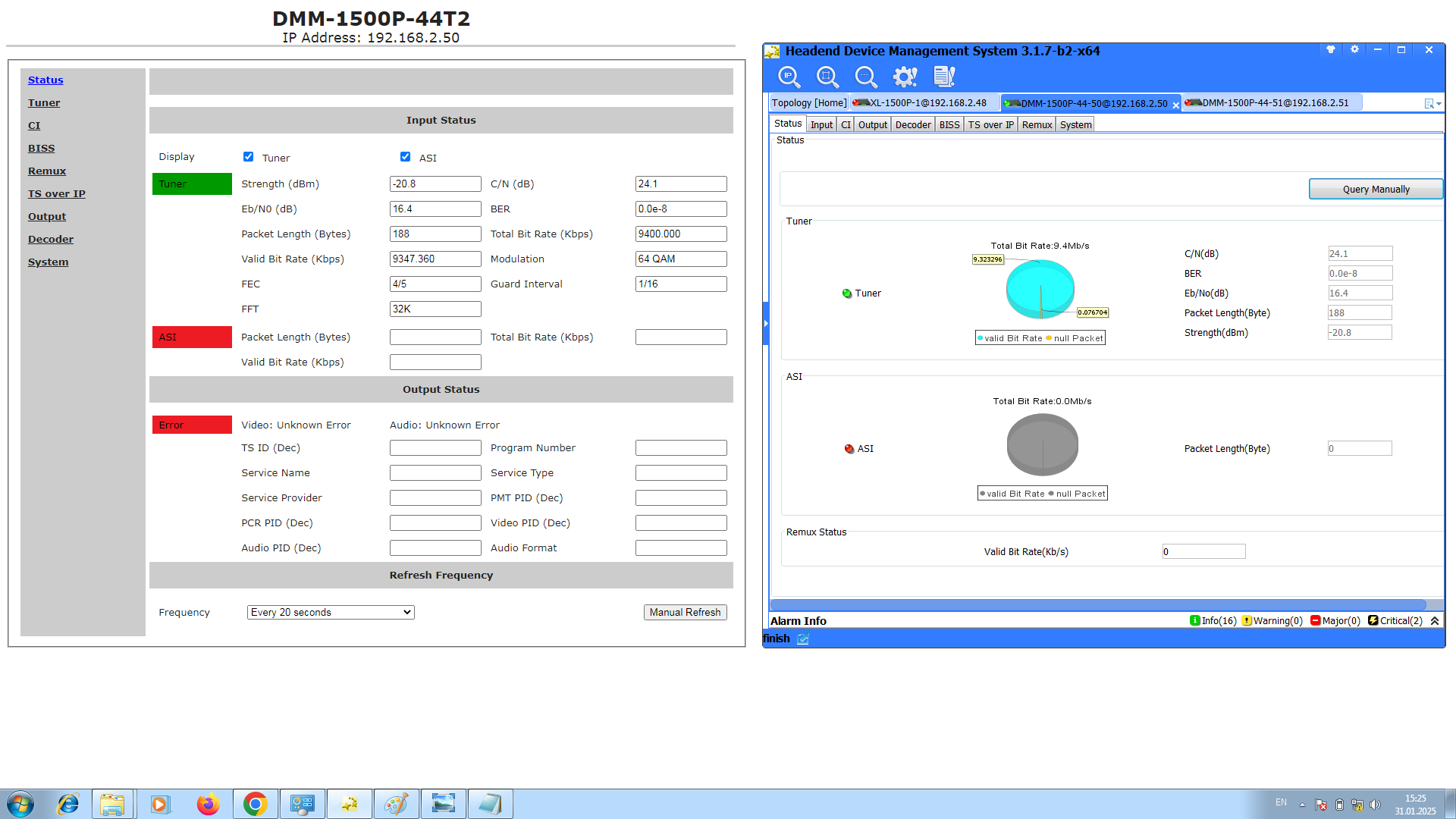Open the tab list dropdown at right
The image size is (1456, 819).
coord(1432,104)
